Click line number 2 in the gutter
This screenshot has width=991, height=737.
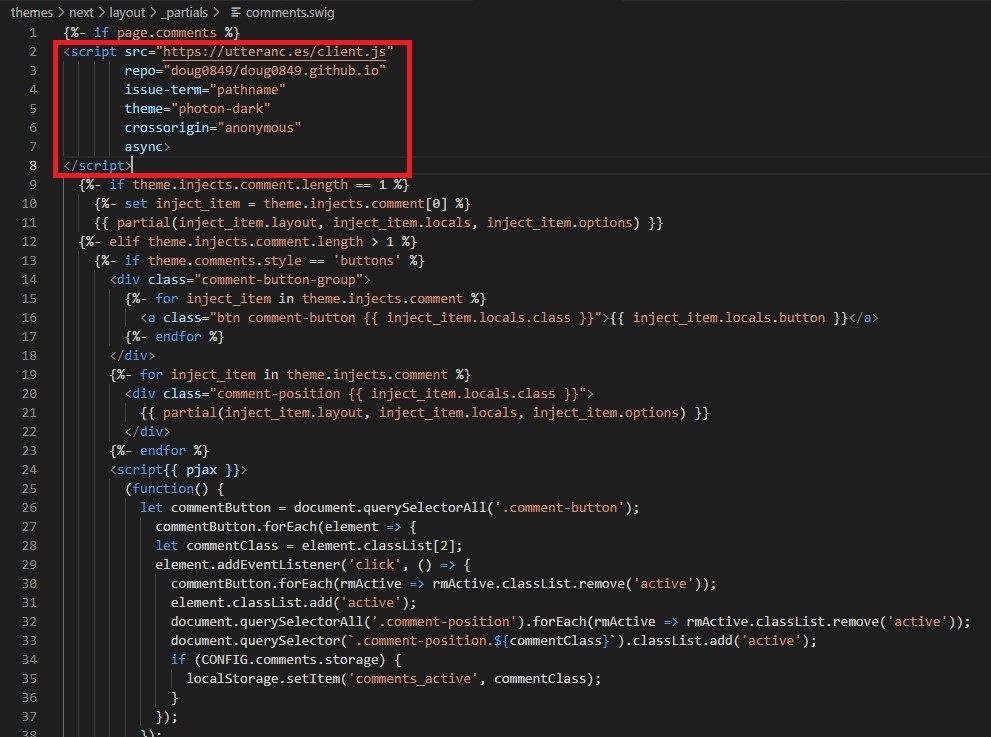coord(33,51)
